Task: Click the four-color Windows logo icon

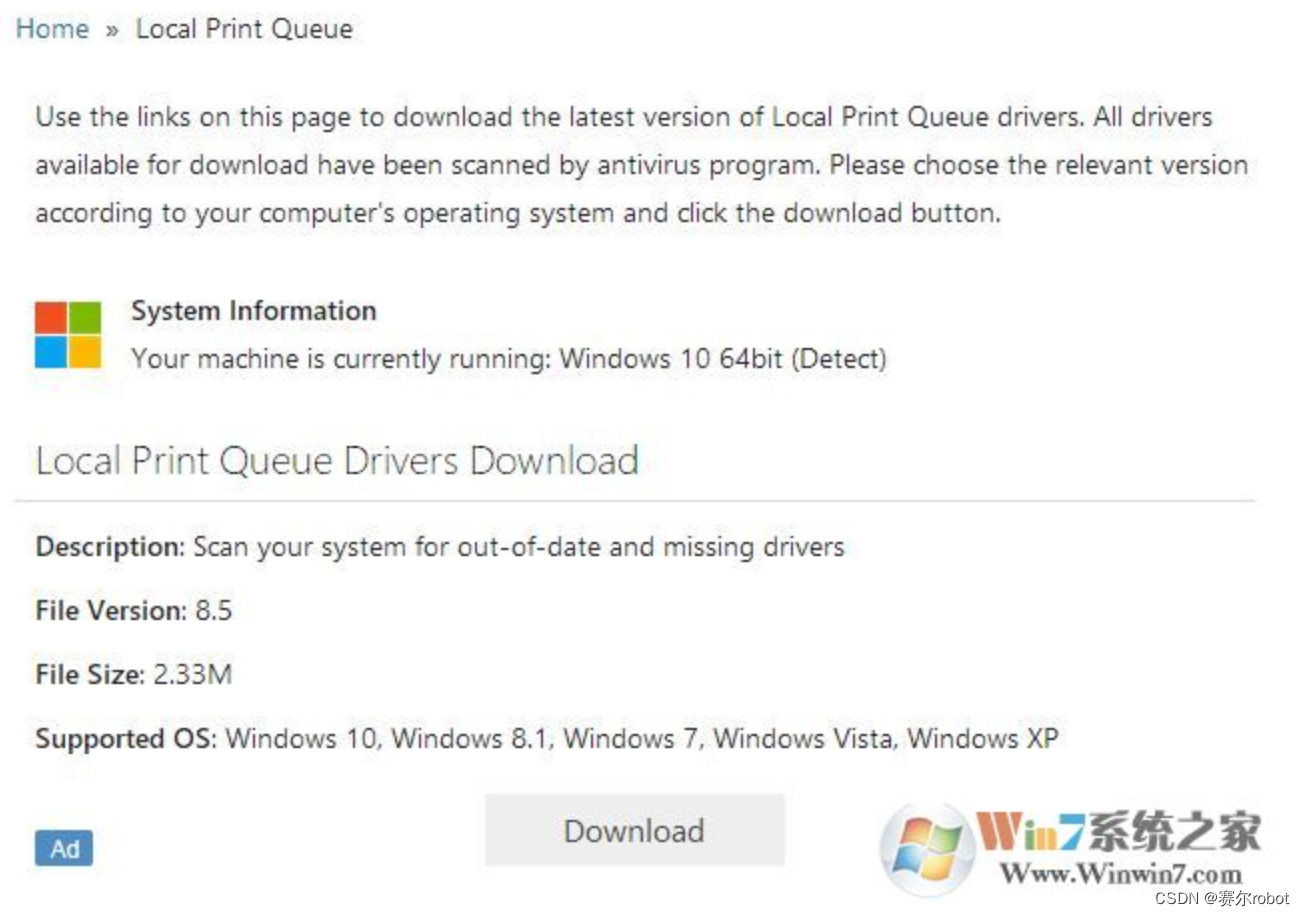Action: (x=68, y=335)
